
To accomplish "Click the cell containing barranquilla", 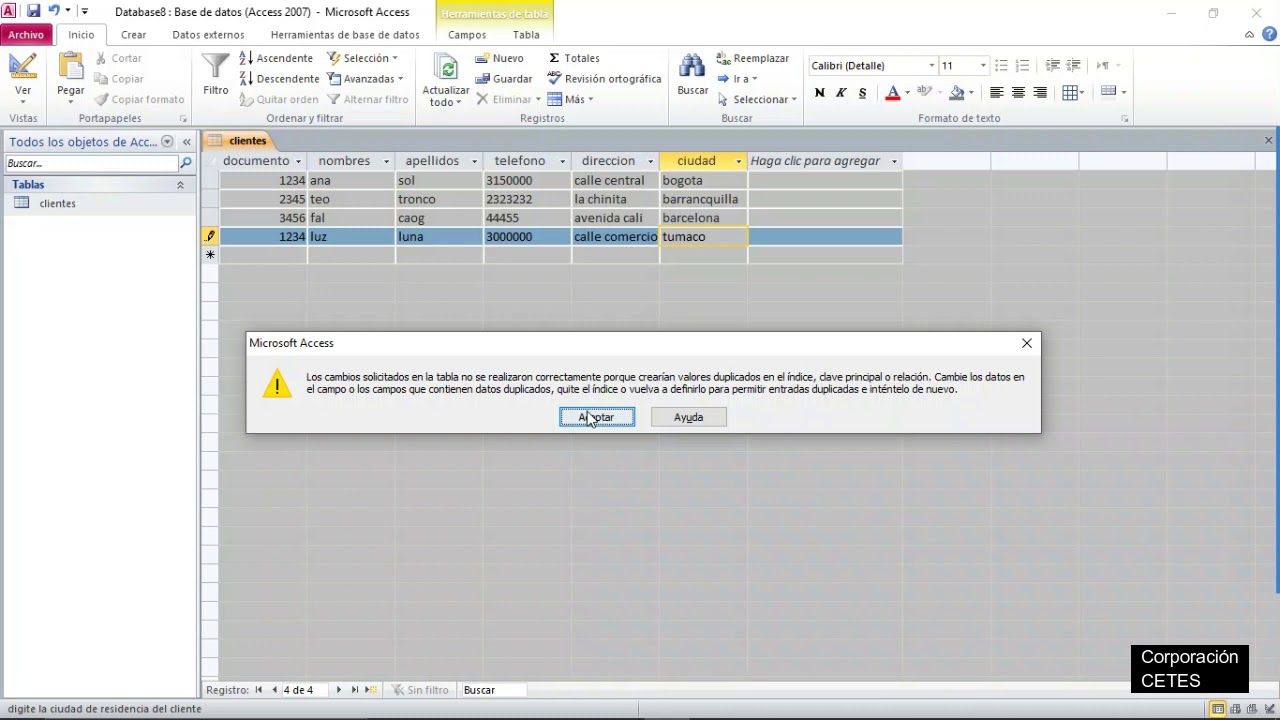I will [703, 199].
